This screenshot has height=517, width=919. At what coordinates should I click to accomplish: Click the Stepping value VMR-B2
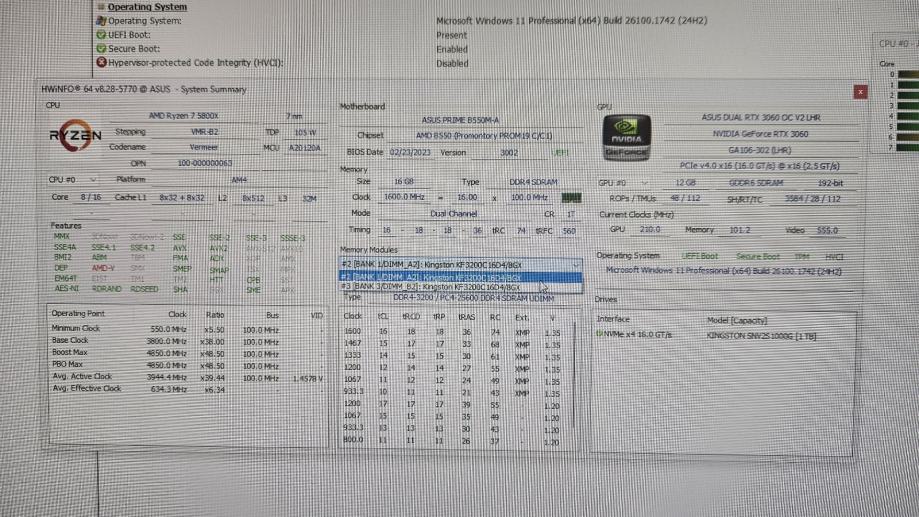click(x=204, y=132)
